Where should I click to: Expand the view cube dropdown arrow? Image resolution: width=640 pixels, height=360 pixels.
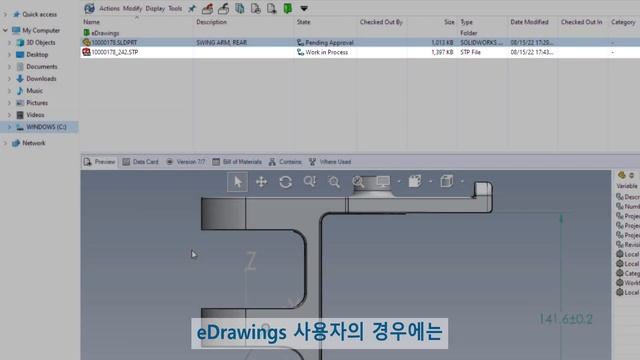(462, 181)
